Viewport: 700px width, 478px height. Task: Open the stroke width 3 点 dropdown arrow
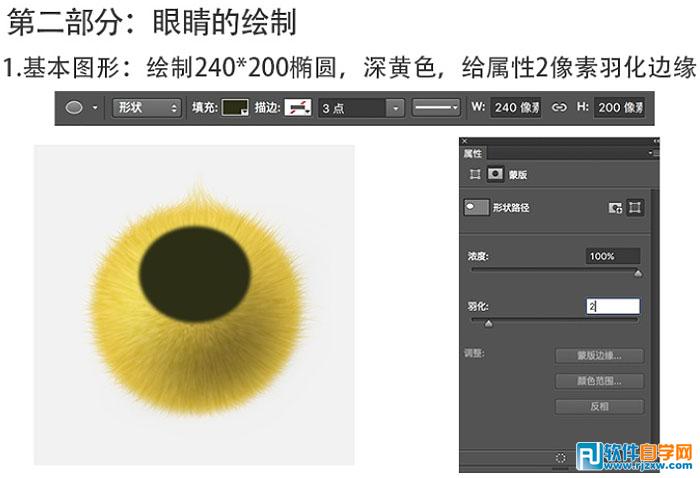[395, 108]
